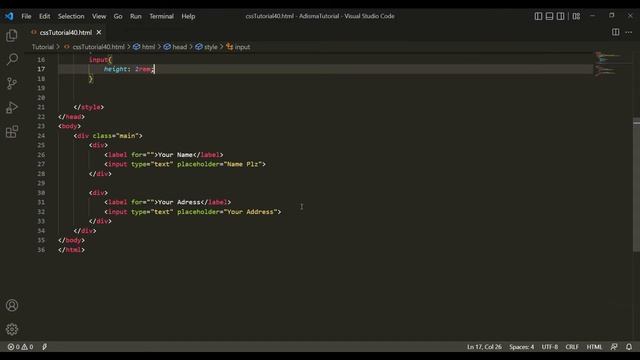Click line number 24 in gutter
The width and height of the screenshot is (640, 360).
[41, 136]
